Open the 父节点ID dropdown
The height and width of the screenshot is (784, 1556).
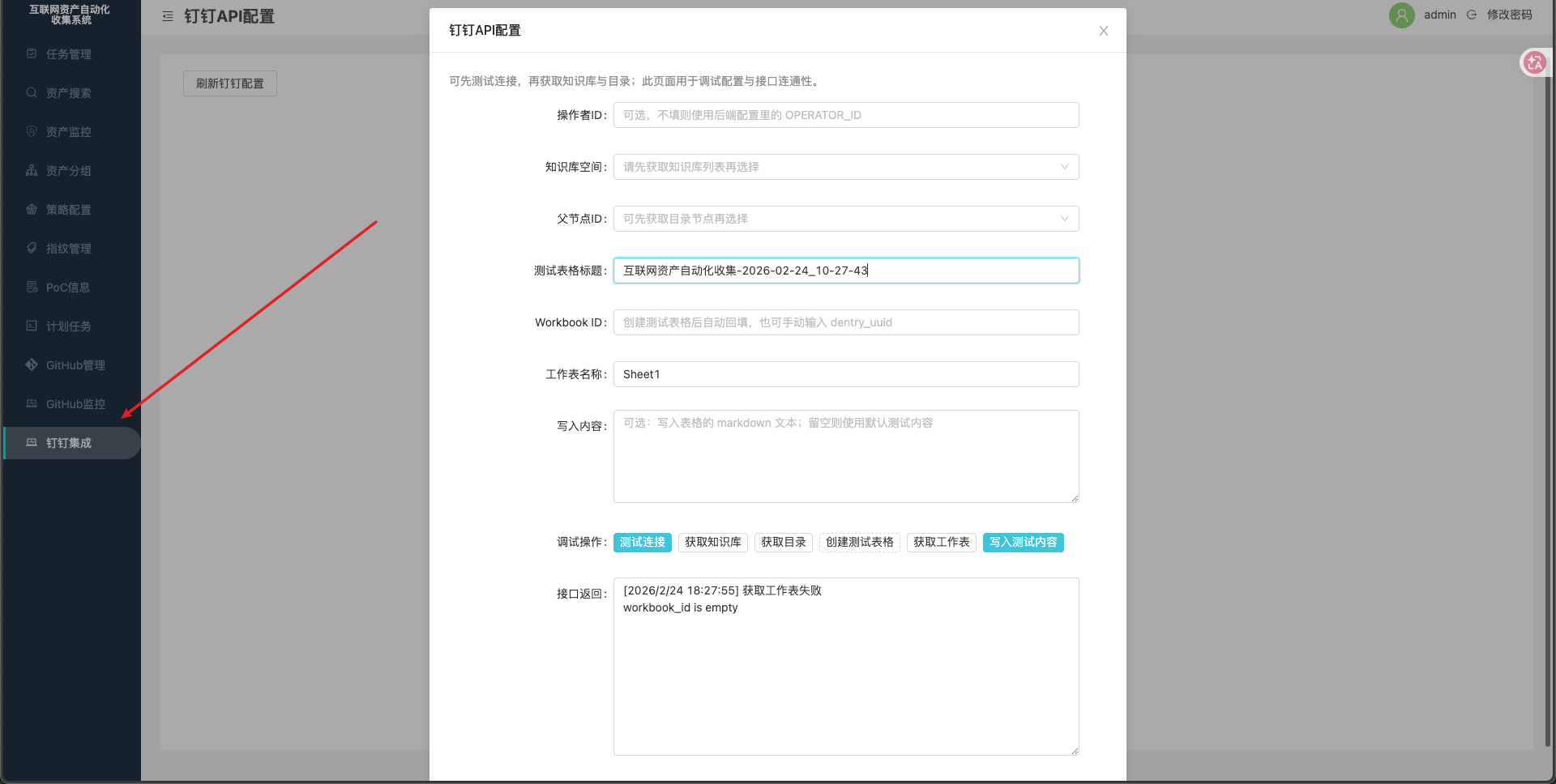tap(846, 219)
